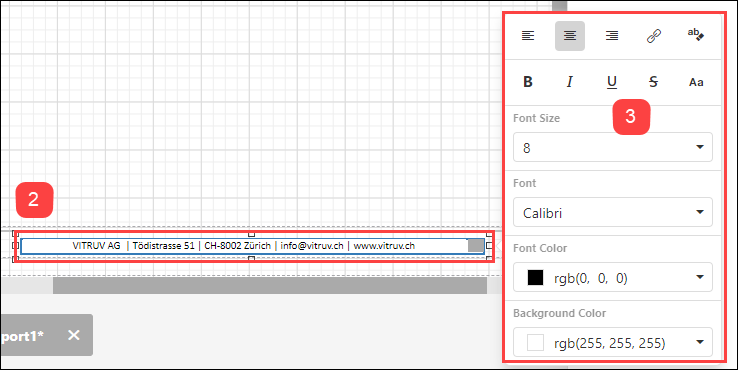The width and height of the screenshot is (738, 370).
Task: Toggle underline formatting
Action: tap(612, 82)
